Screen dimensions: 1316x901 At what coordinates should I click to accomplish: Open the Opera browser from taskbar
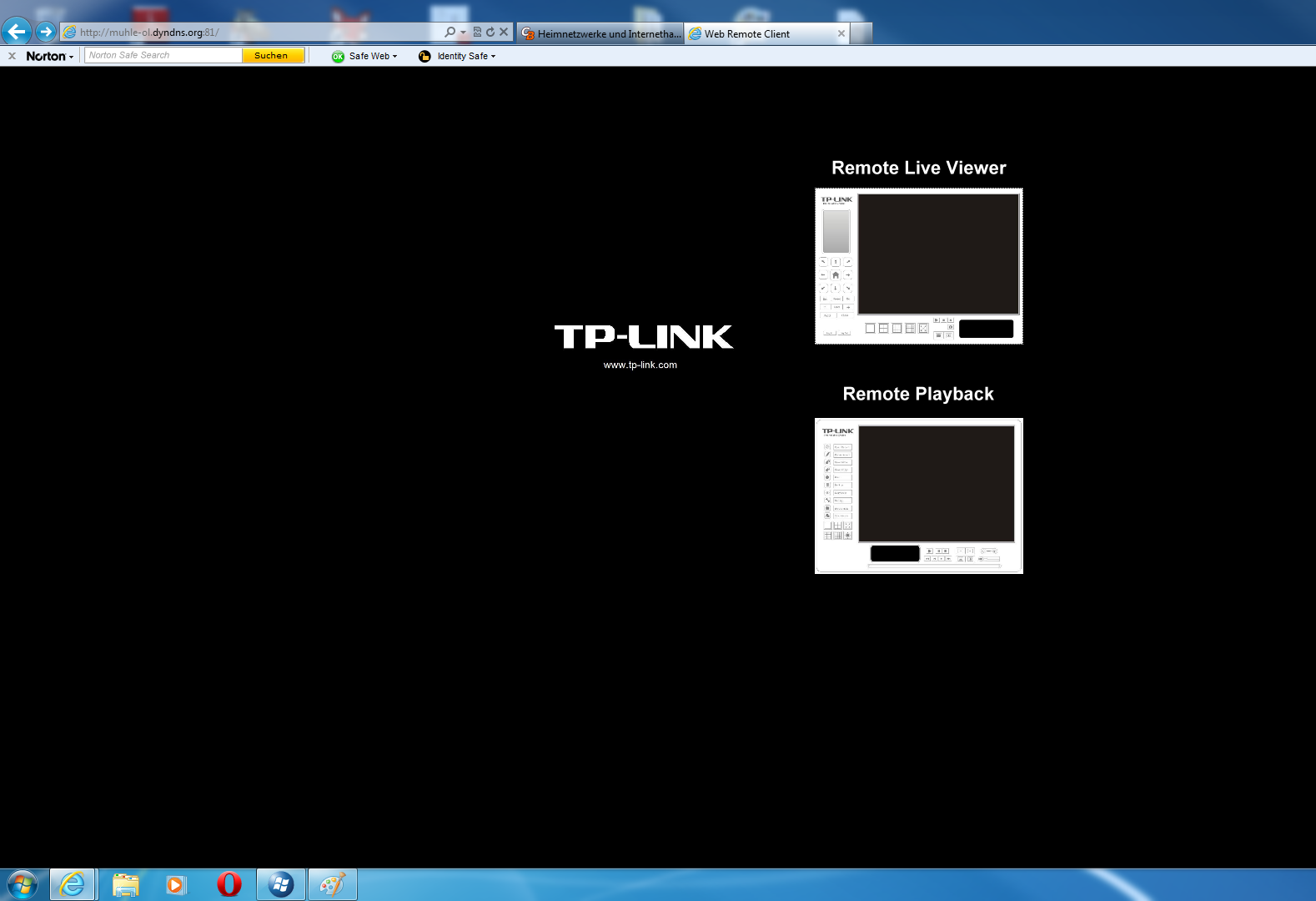(229, 884)
